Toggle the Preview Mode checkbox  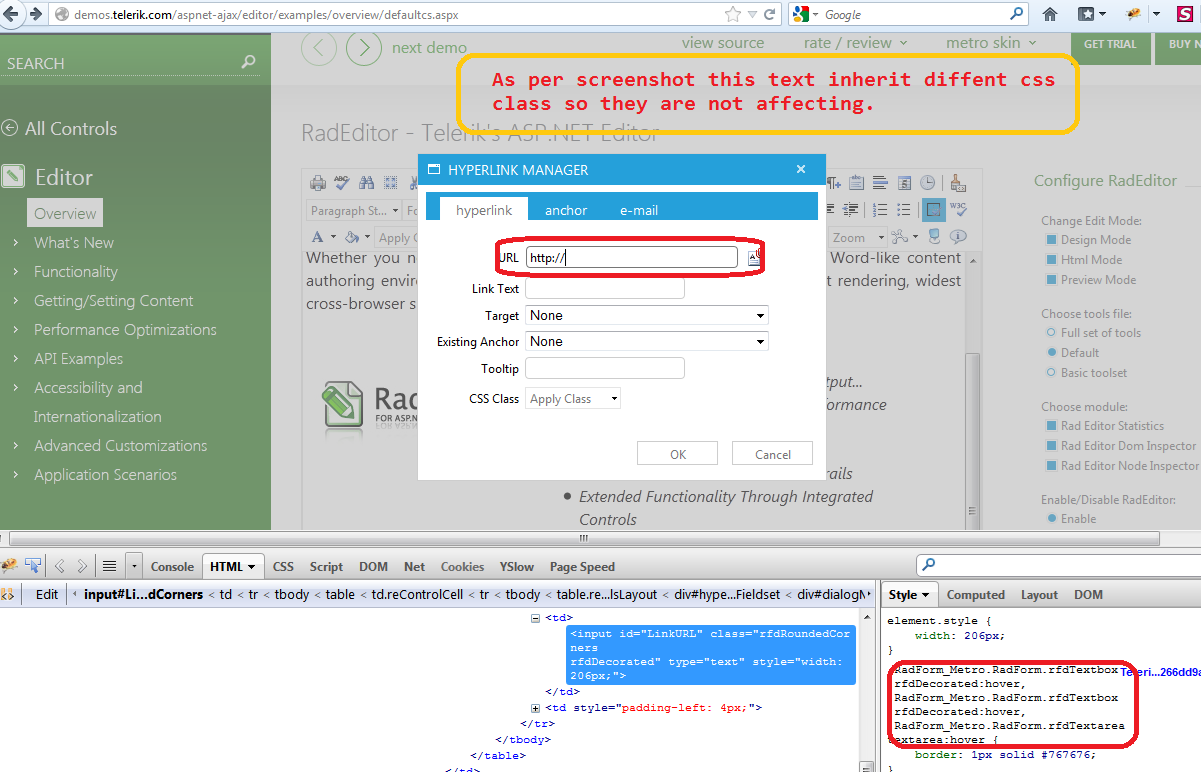[x=1051, y=280]
